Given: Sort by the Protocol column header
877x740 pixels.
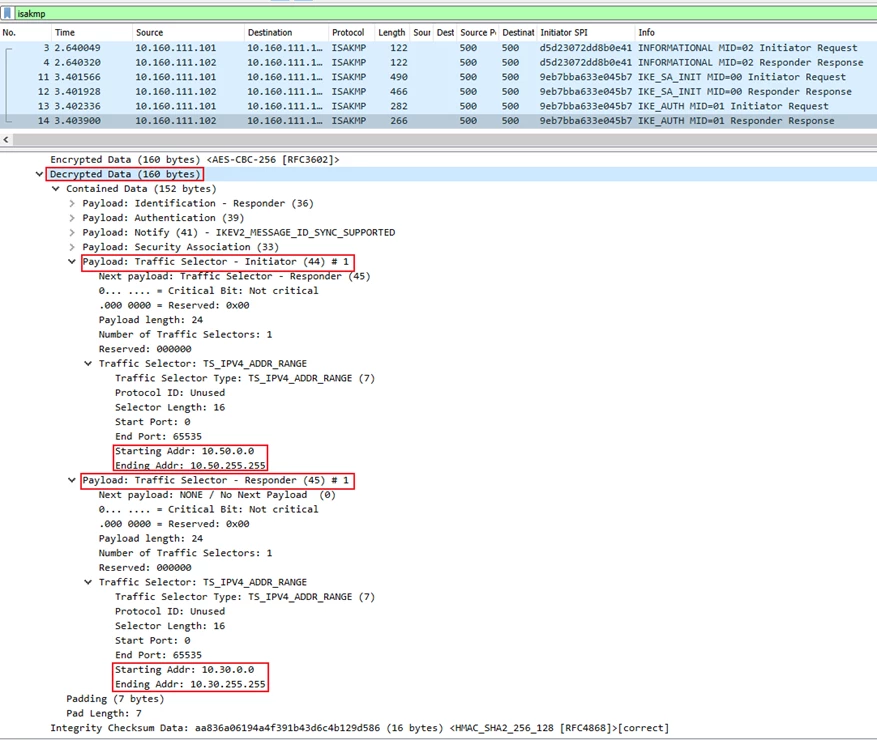Looking at the screenshot, I should coord(351,32).
